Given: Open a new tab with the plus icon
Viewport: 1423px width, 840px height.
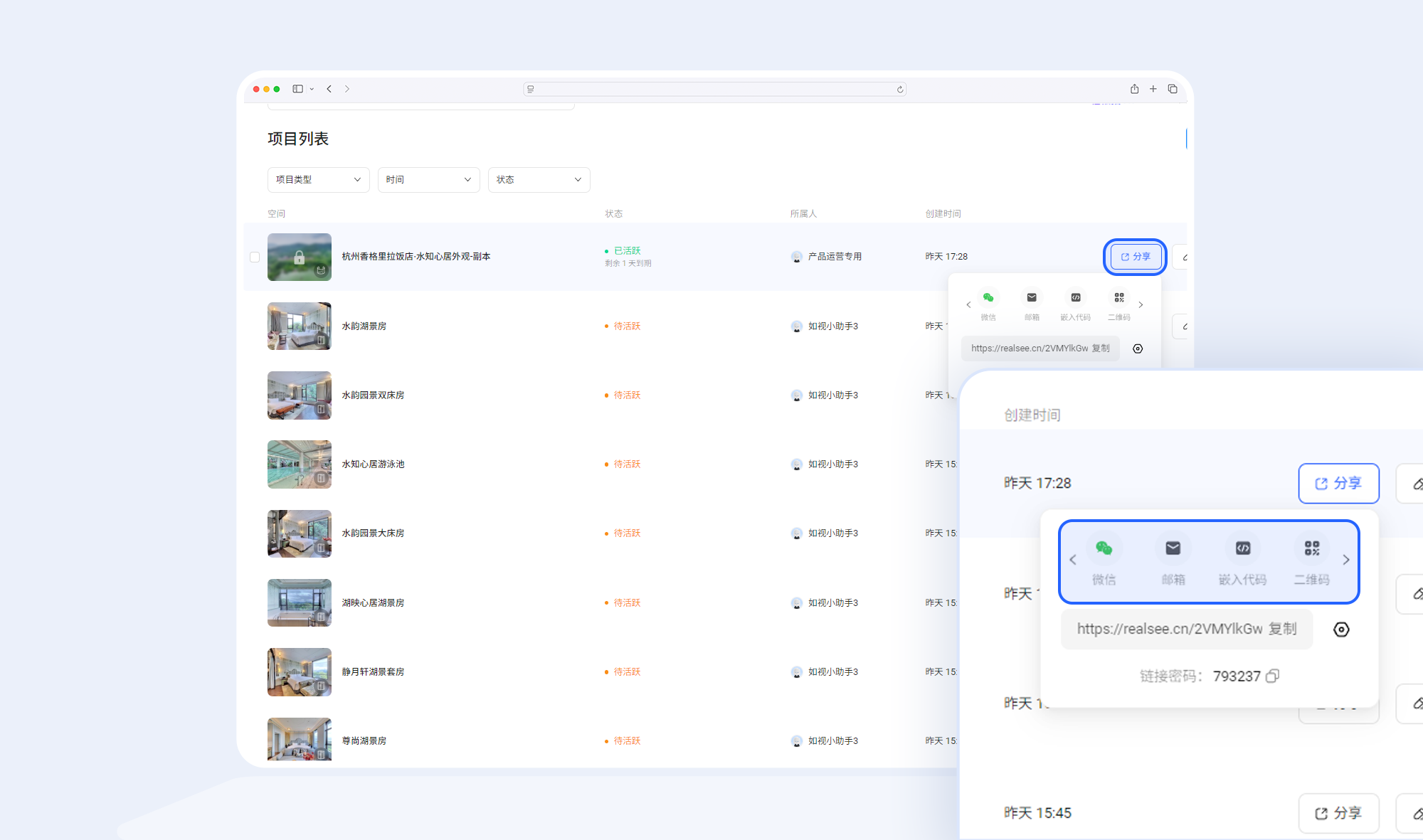Looking at the screenshot, I should [x=1153, y=89].
